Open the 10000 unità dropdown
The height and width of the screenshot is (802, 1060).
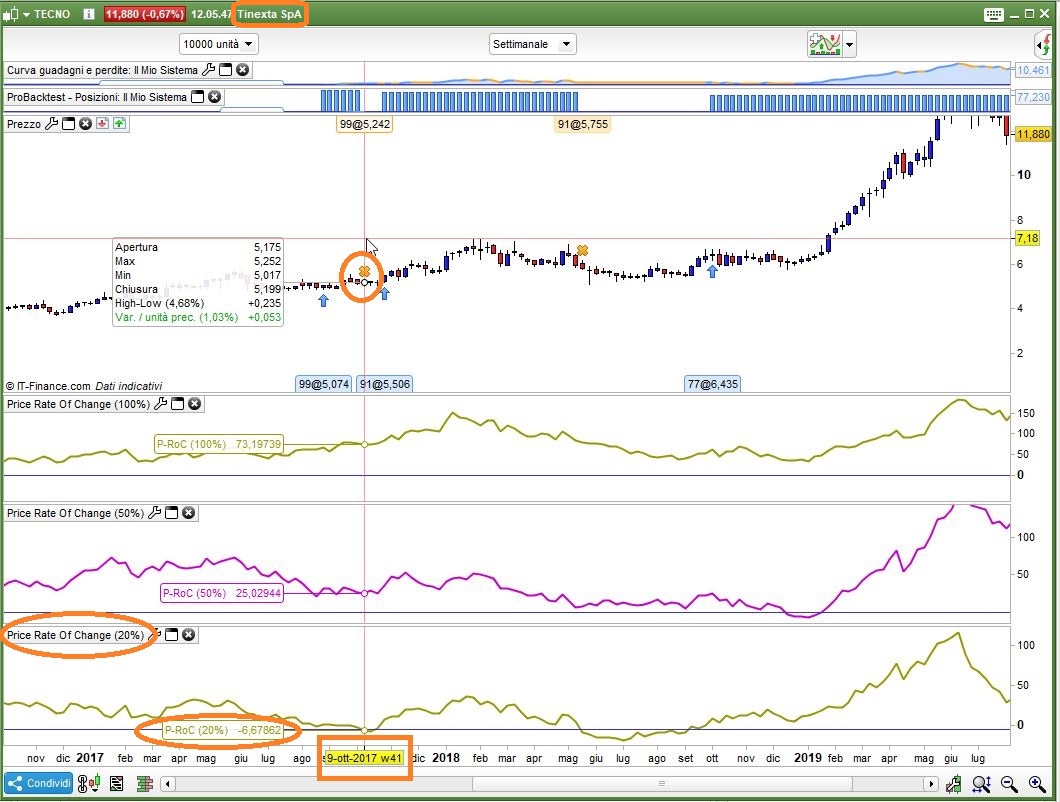click(219, 44)
